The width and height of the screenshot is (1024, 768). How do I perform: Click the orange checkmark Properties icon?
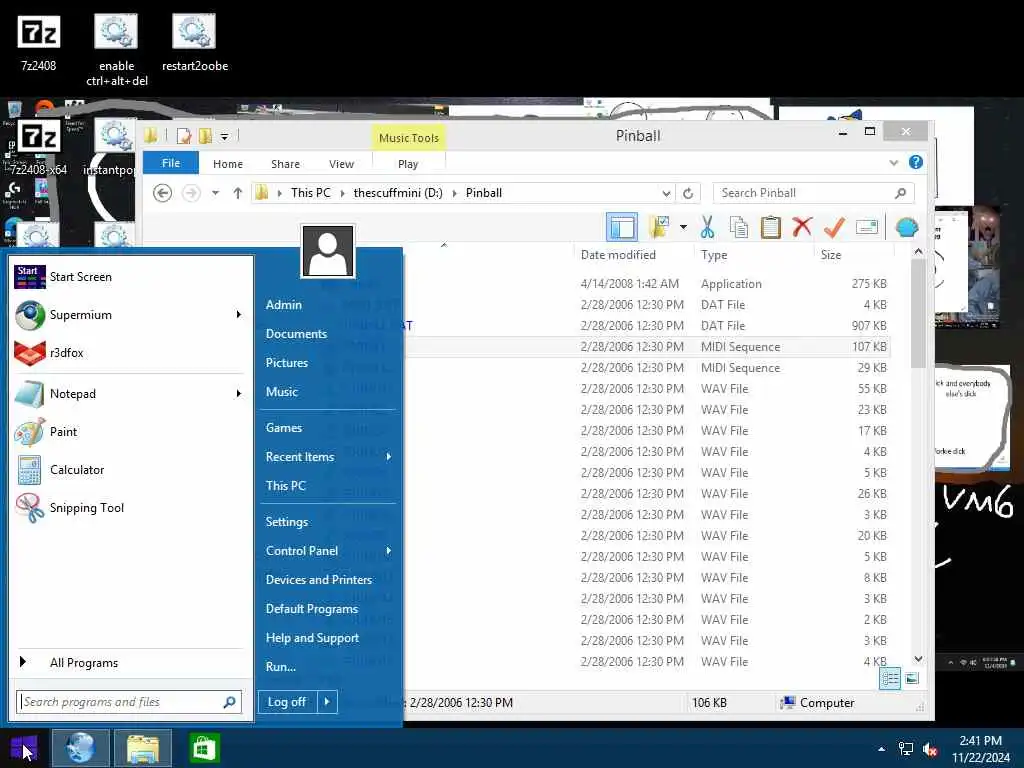[x=834, y=227]
